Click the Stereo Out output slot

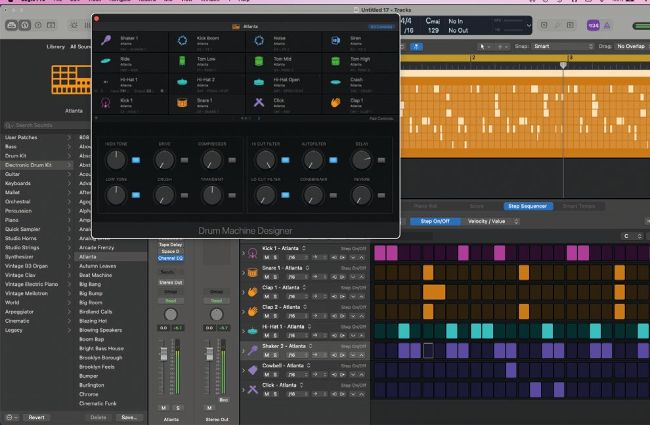[x=170, y=282]
